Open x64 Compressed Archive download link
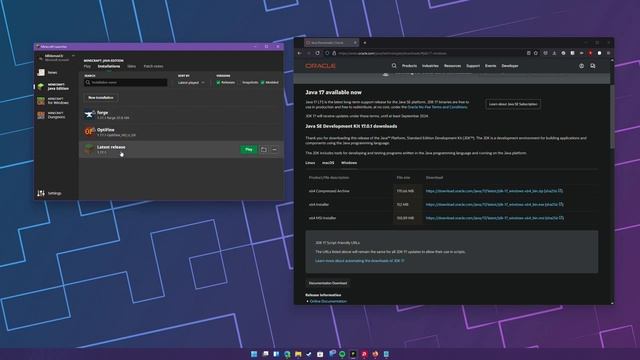The width and height of the screenshot is (640, 360). coord(494,191)
